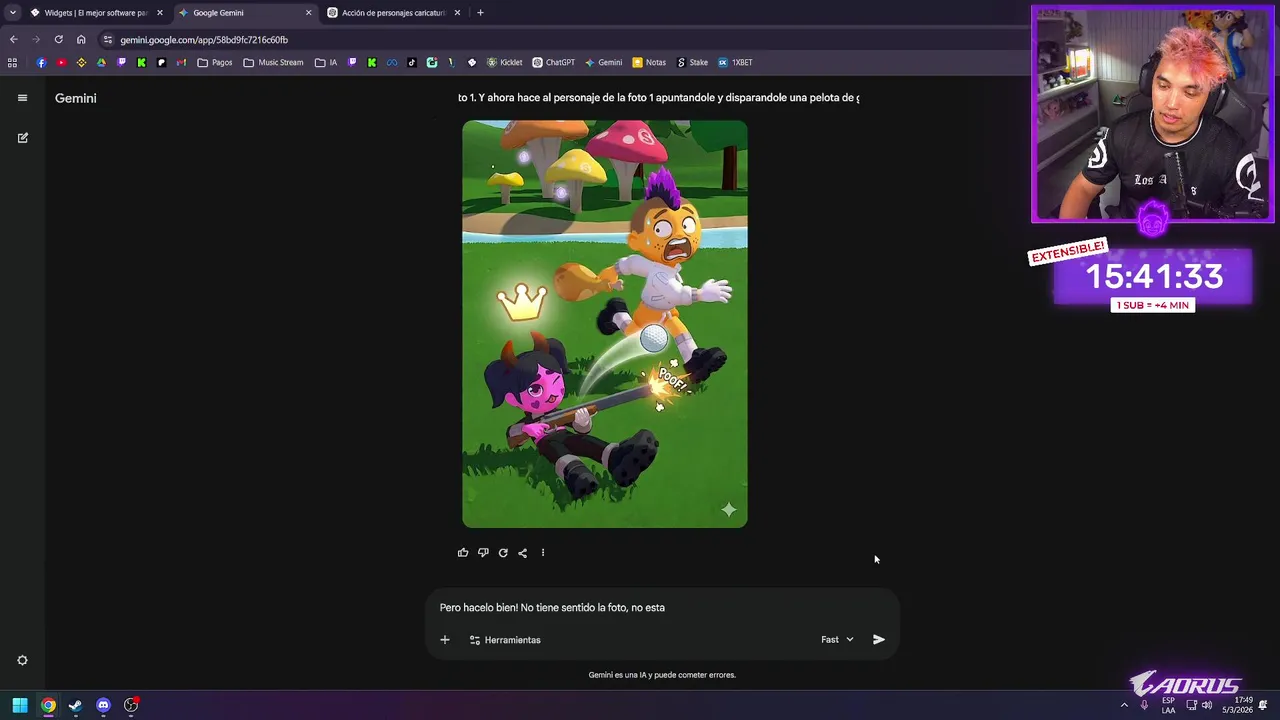Image resolution: width=1280 pixels, height=720 pixels.
Task: Open the ESP LAA language switcher
Action: [x=1168, y=705]
